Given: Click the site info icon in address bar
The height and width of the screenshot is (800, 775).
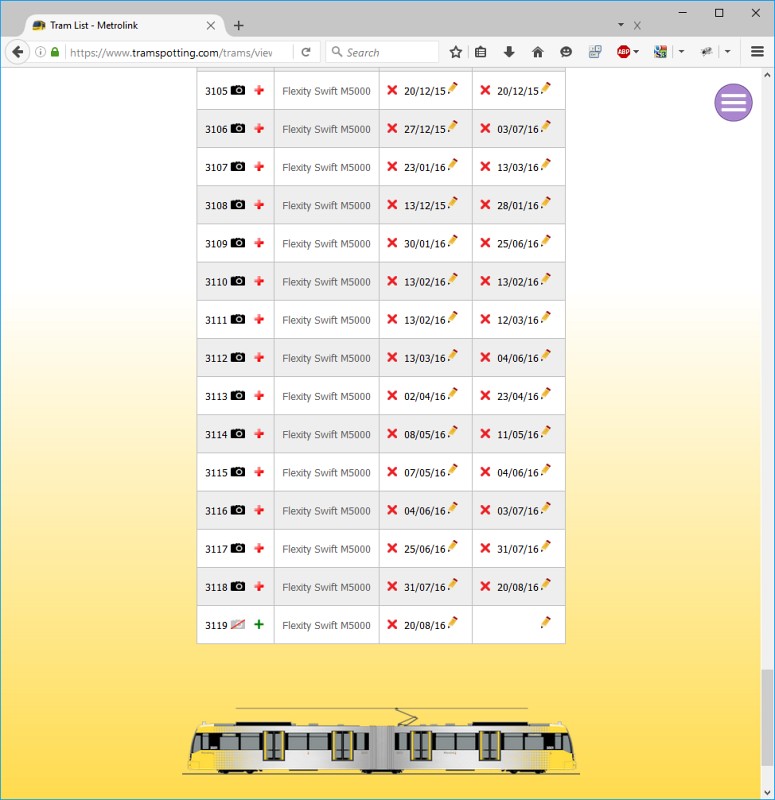Looking at the screenshot, I should click(x=40, y=52).
